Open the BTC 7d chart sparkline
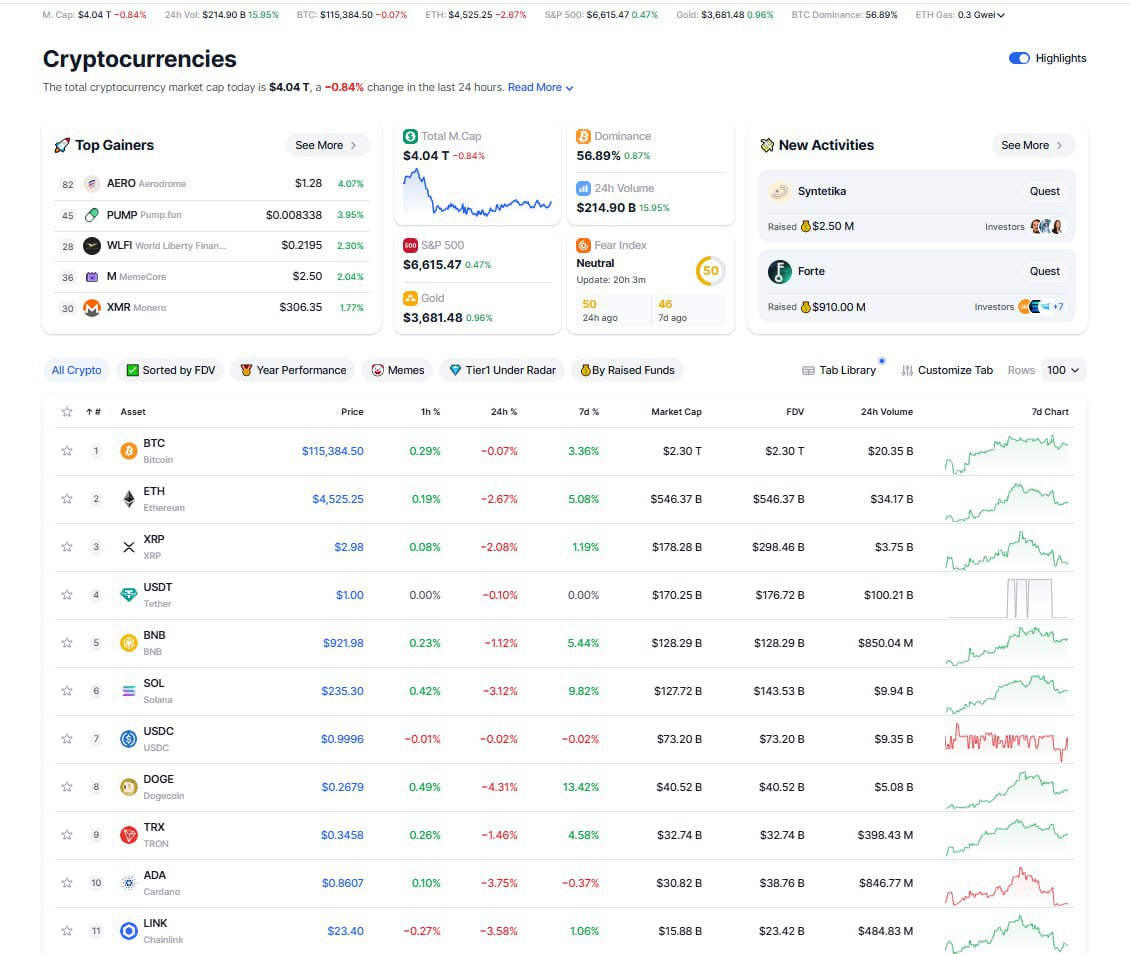 (1006, 454)
